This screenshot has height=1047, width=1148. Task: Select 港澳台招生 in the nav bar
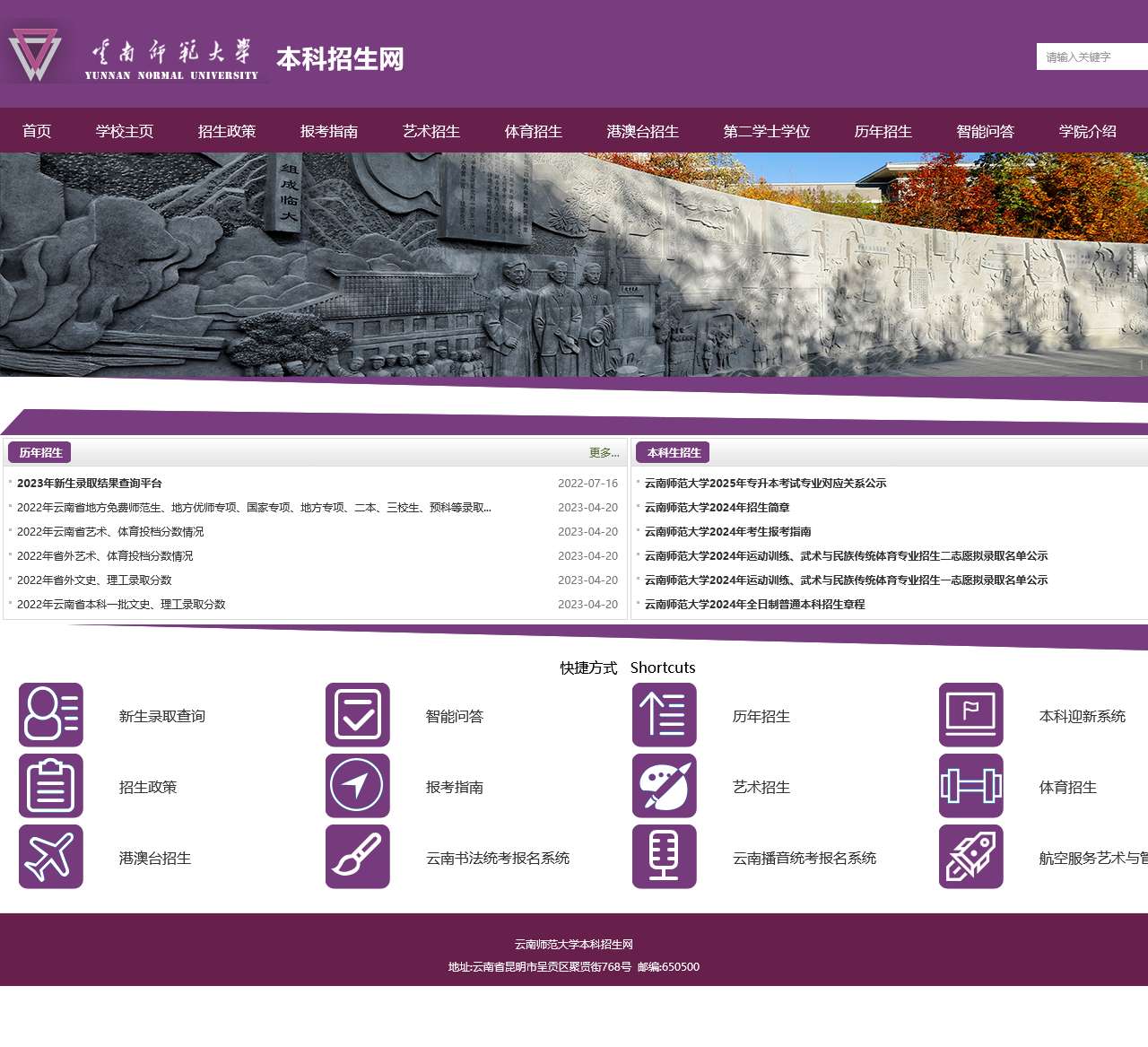tap(643, 131)
